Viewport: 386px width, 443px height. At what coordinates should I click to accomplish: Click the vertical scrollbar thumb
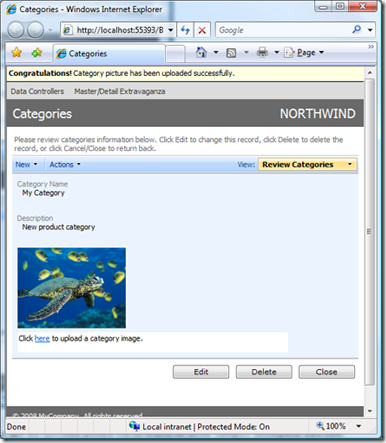click(x=369, y=232)
